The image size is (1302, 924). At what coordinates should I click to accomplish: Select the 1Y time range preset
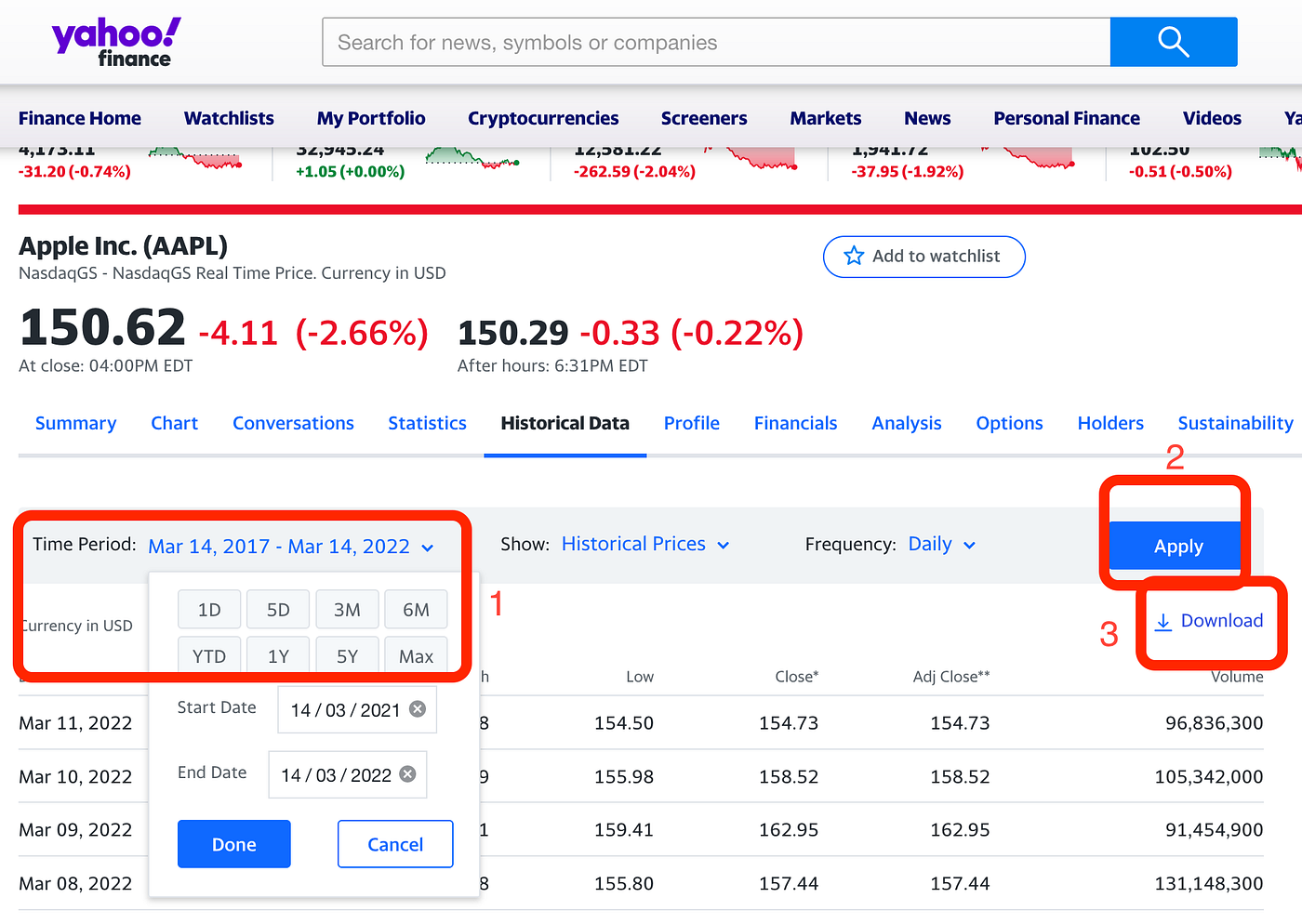coord(278,656)
